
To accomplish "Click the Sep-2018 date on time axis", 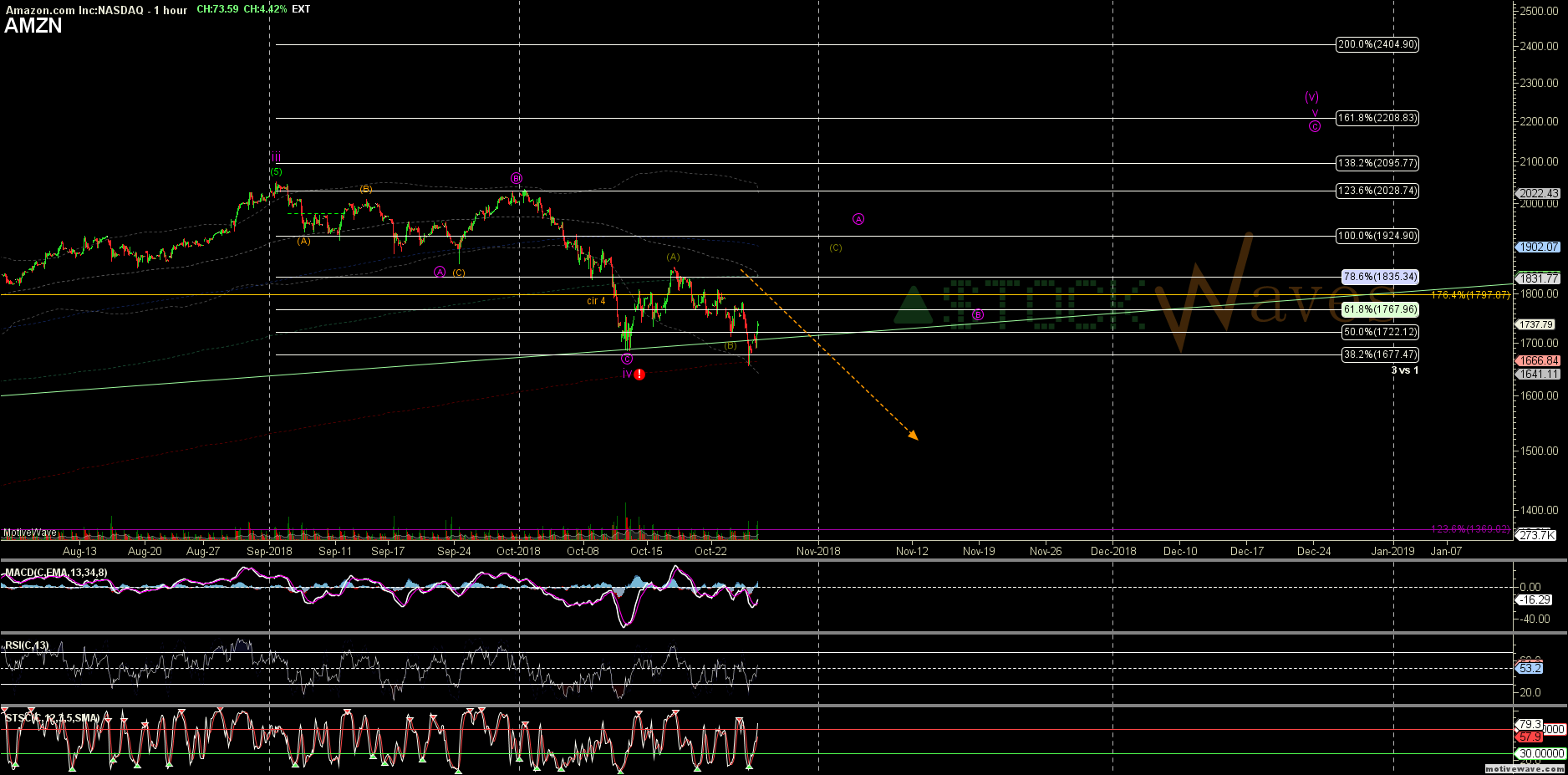I will point(269,551).
